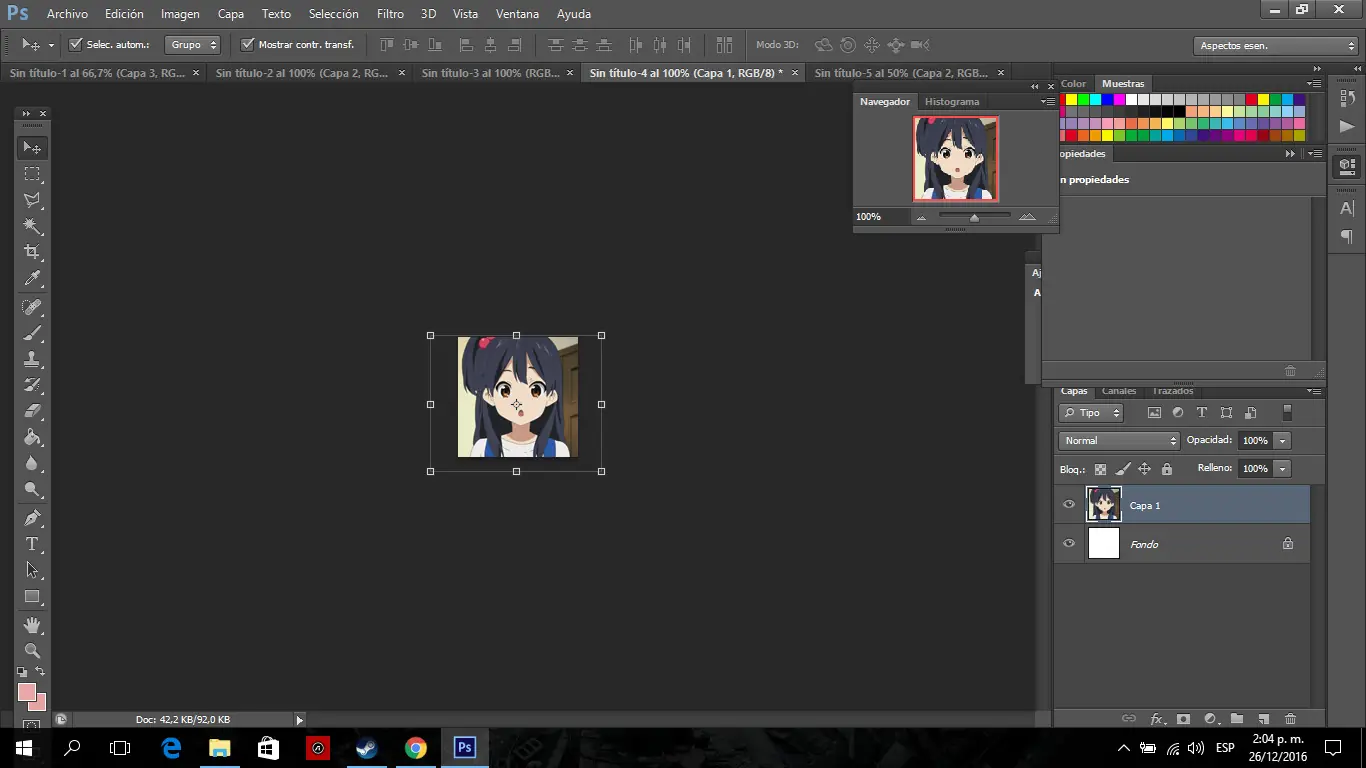Switch to the Color panel tab
This screenshot has height=768, width=1366.
[1073, 84]
